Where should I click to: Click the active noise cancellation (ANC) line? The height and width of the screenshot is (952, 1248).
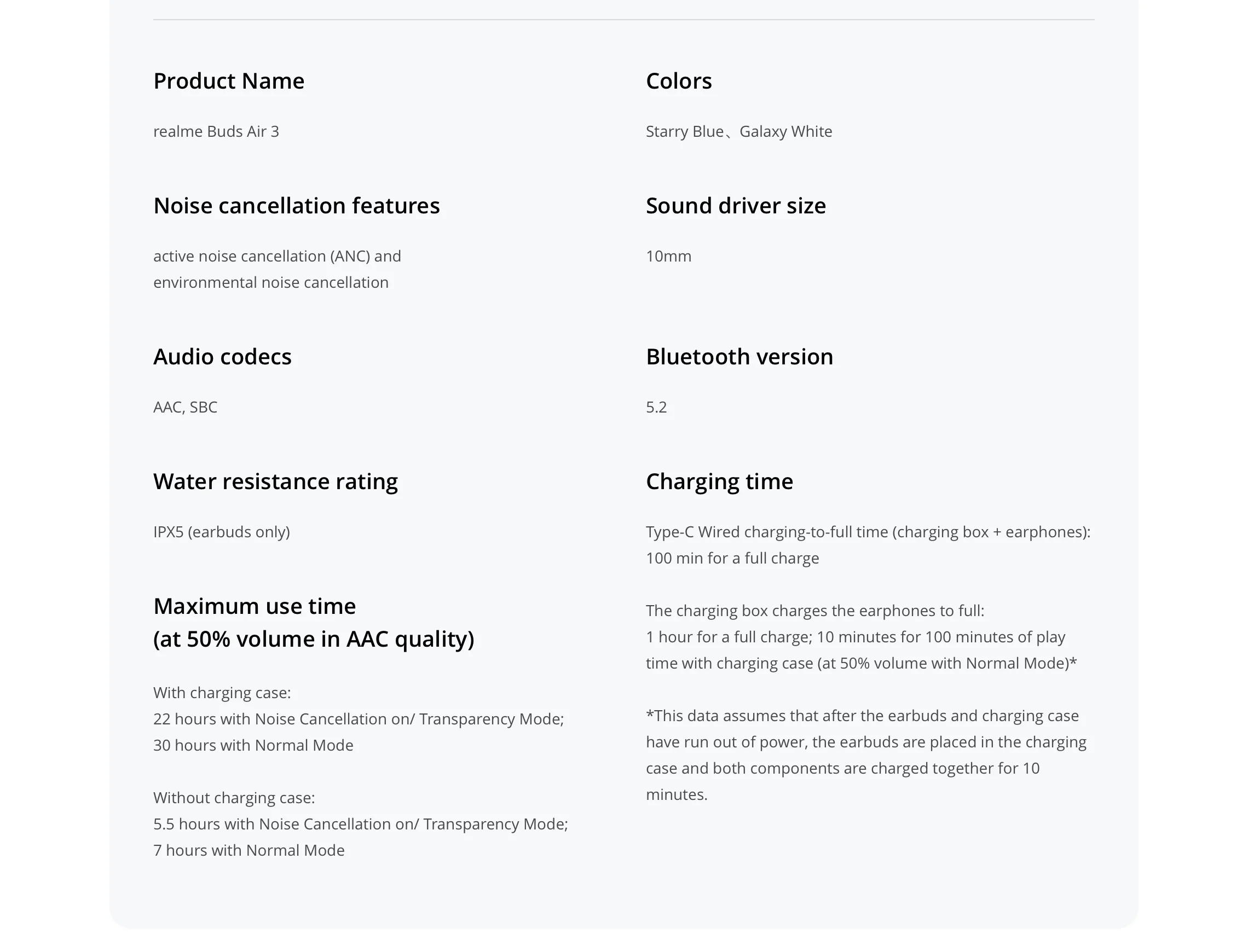click(x=276, y=256)
